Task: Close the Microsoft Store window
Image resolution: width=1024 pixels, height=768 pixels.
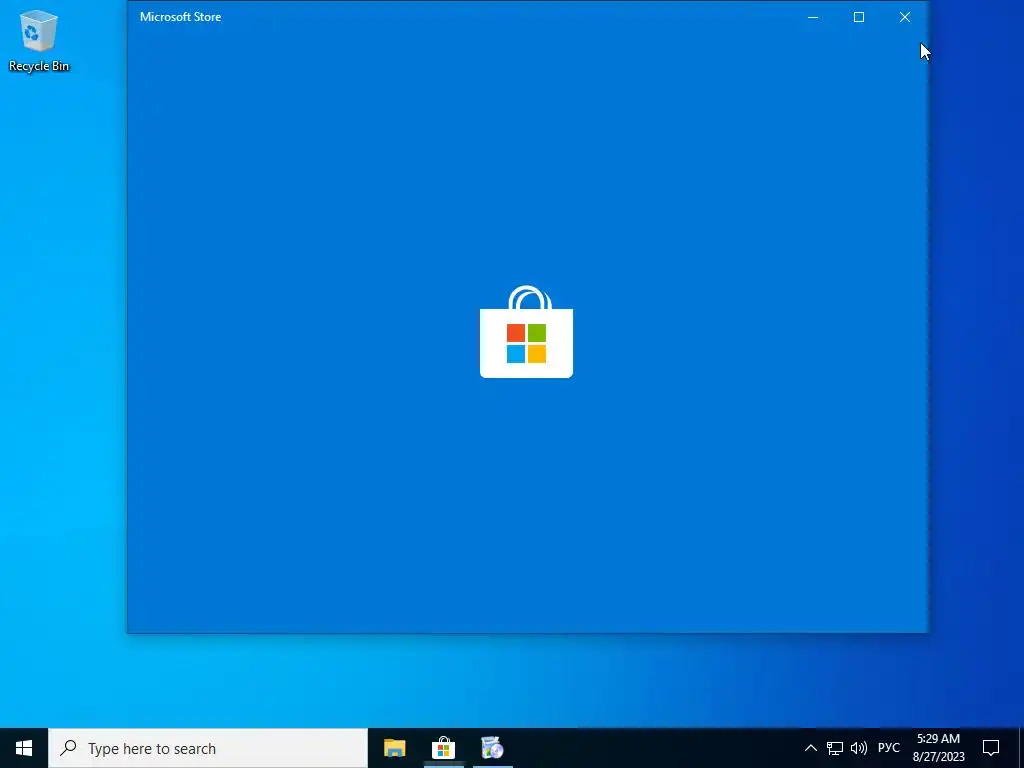Action: pos(904,17)
